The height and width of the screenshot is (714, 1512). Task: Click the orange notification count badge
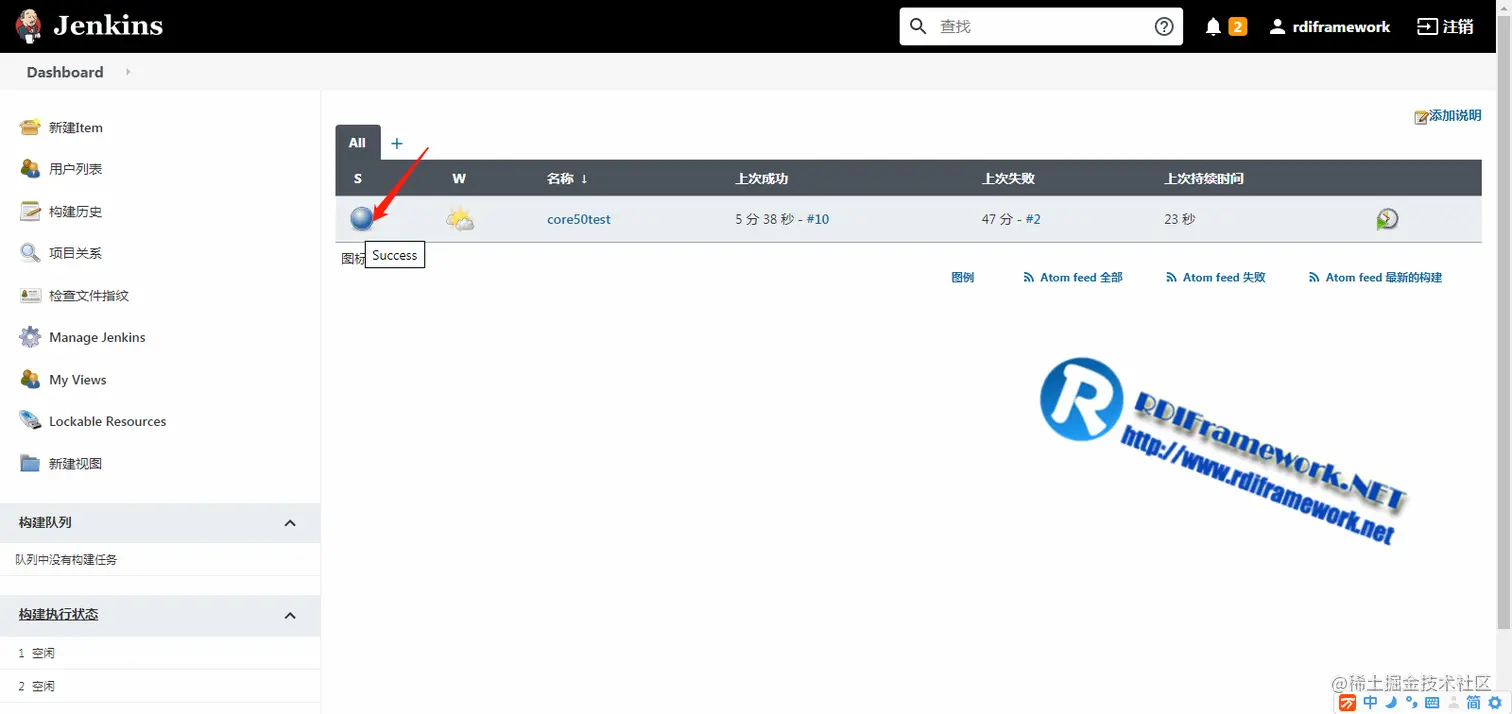1238,27
